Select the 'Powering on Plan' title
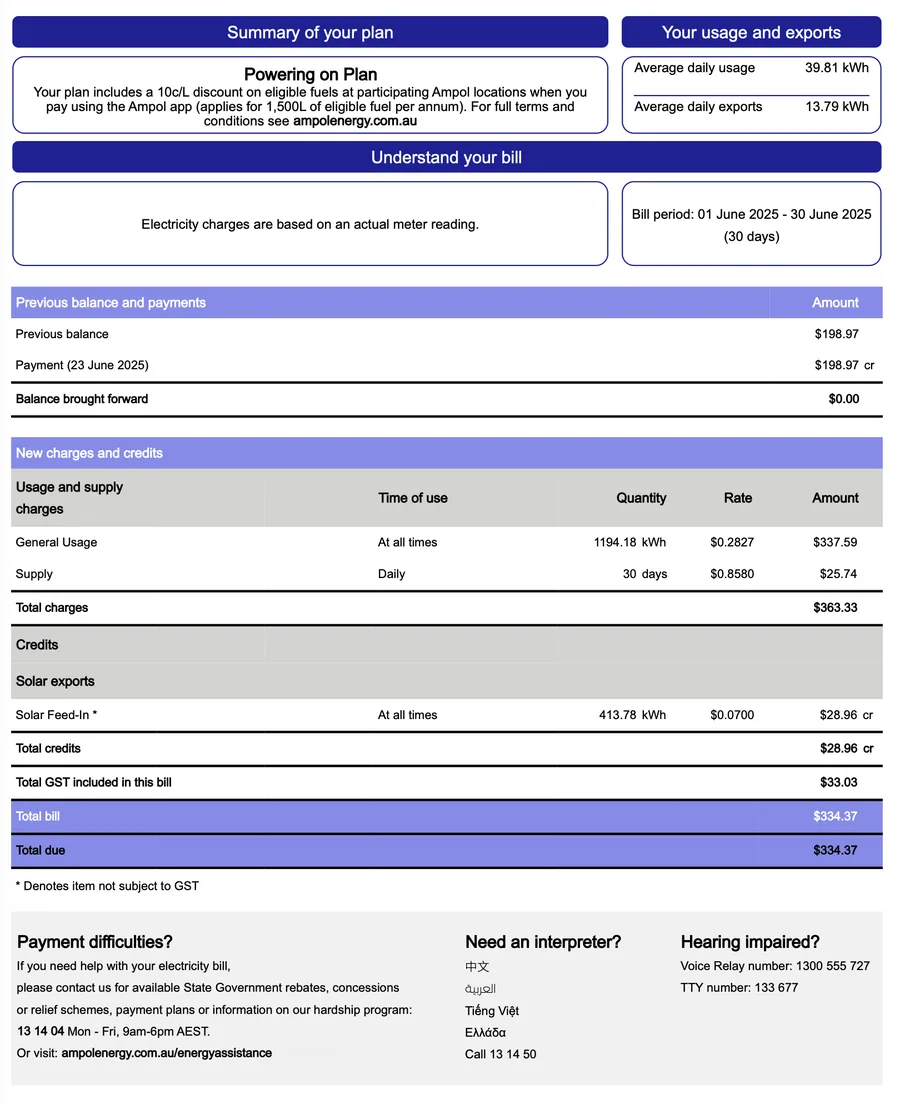This screenshot has width=900, height=1105. [x=310, y=74]
